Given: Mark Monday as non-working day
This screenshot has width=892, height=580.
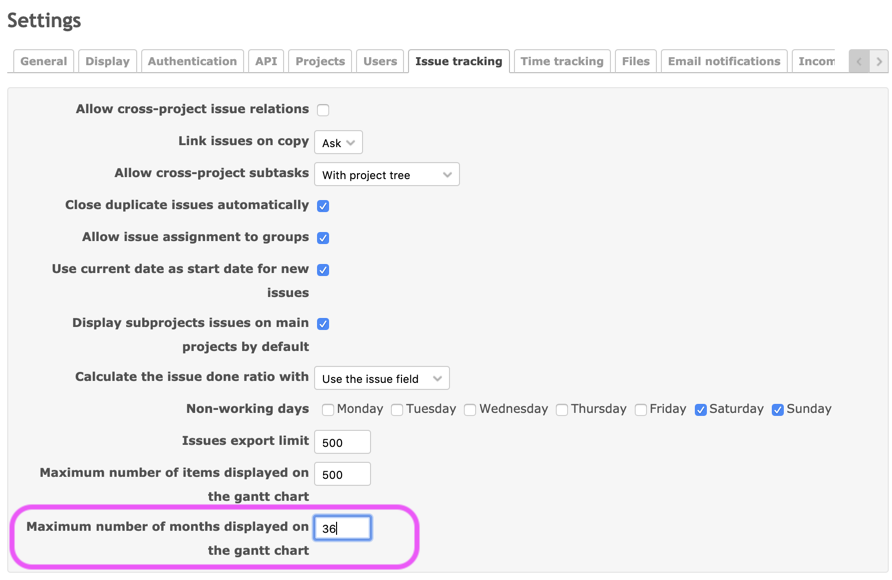Looking at the screenshot, I should point(328,410).
